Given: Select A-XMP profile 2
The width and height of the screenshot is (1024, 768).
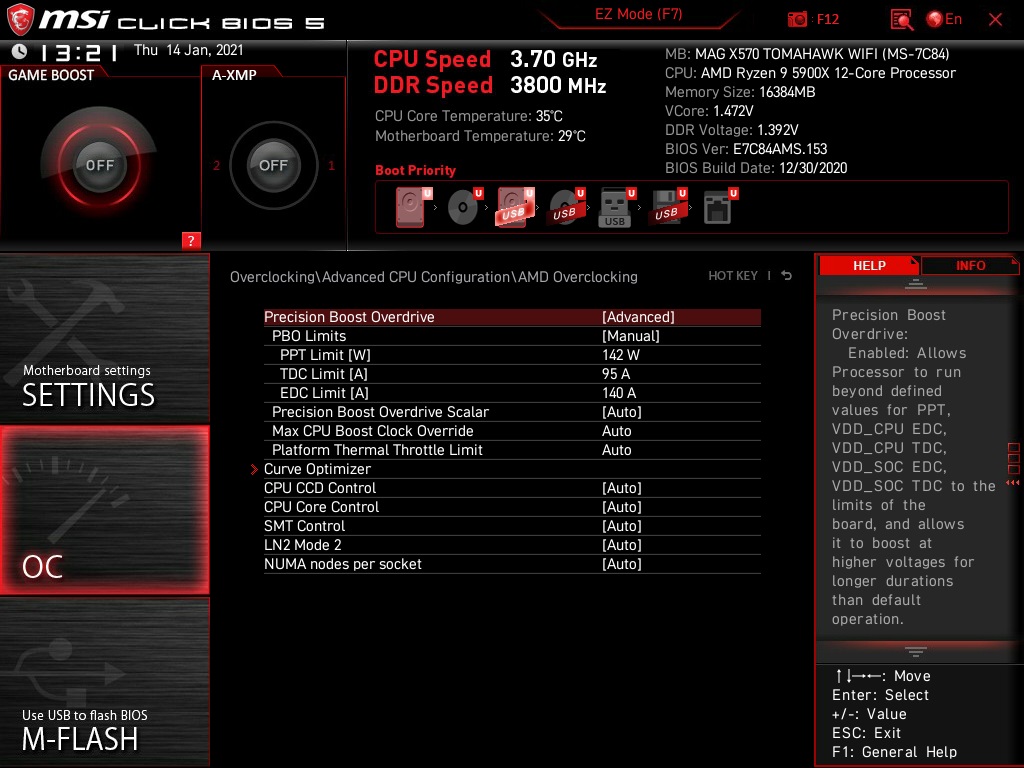Looking at the screenshot, I should [x=216, y=165].
